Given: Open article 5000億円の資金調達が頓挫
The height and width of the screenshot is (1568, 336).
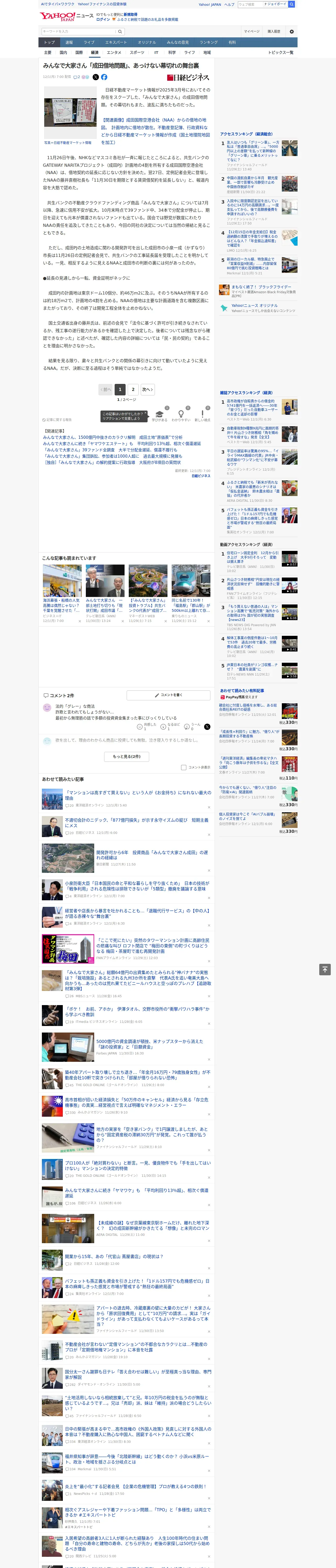Looking at the screenshot, I should click(149, 1044).
